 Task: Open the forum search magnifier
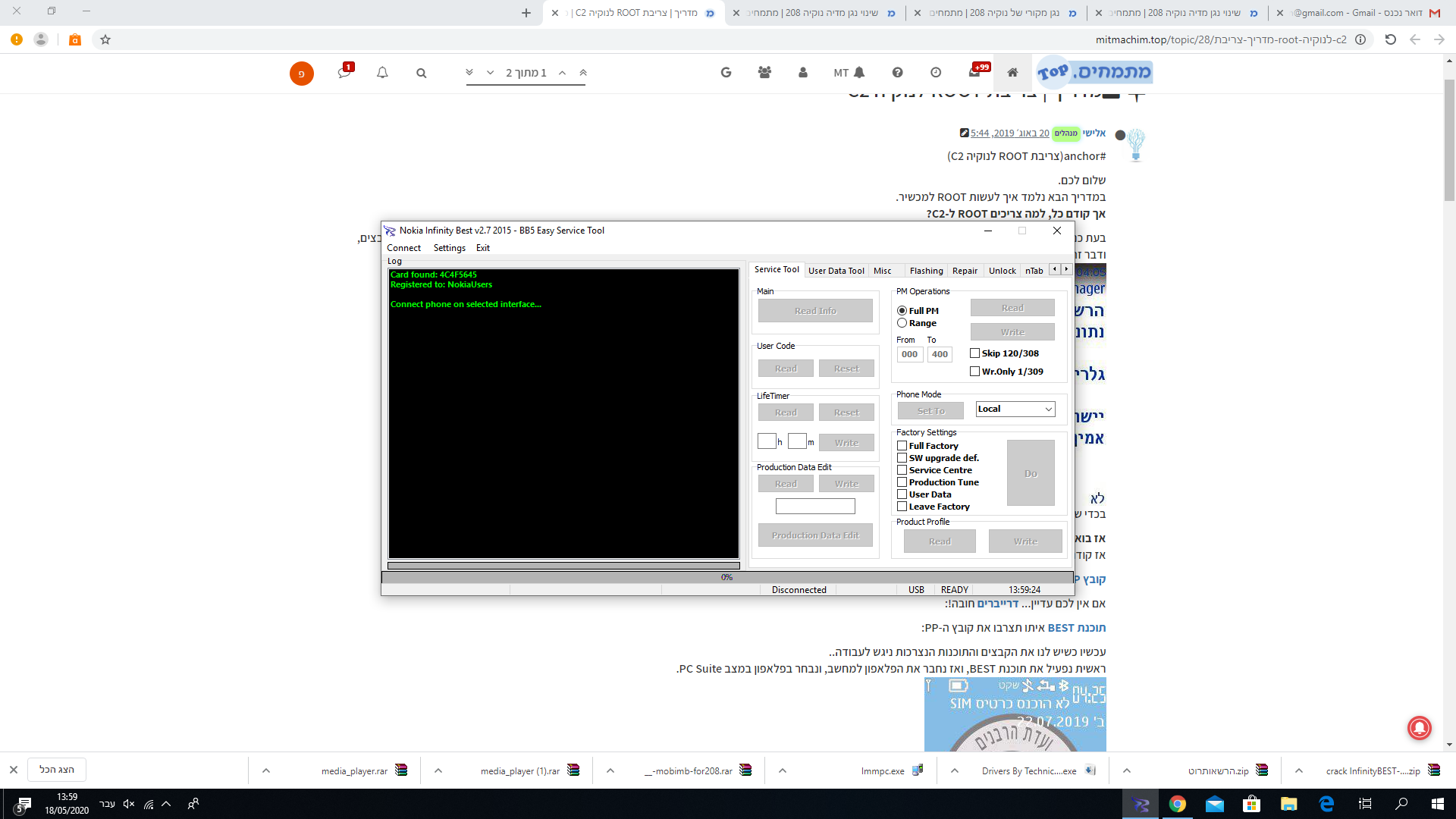point(422,73)
